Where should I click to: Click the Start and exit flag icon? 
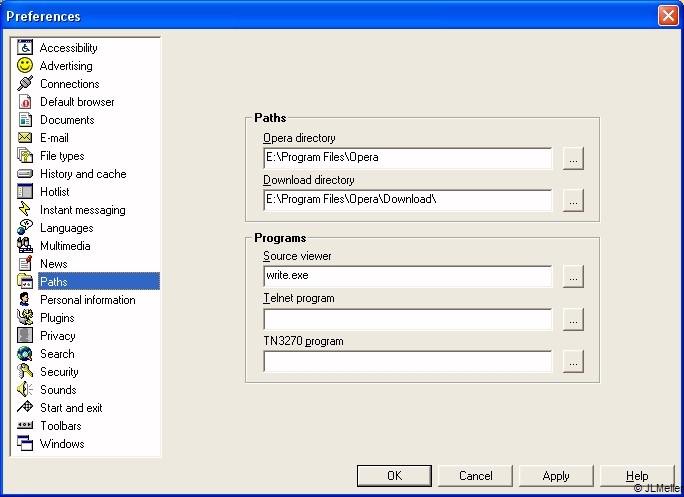pos(25,407)
